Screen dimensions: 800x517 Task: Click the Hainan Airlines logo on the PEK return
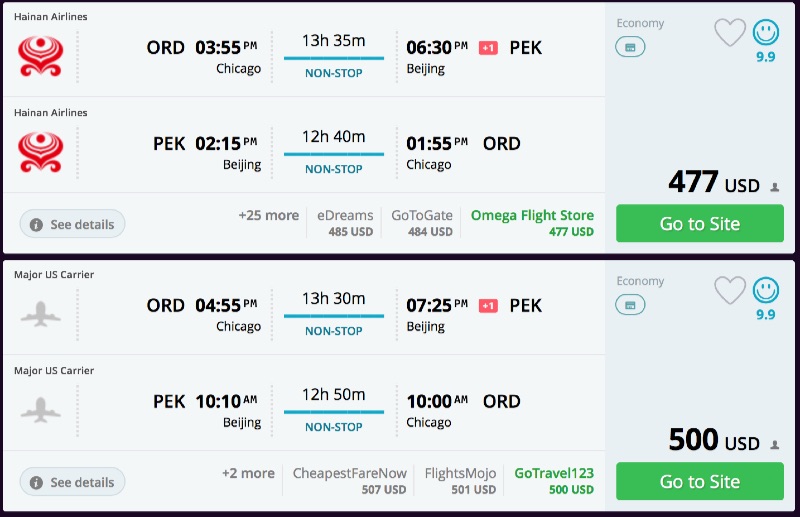pyautogui.click(x=40, y=153)
